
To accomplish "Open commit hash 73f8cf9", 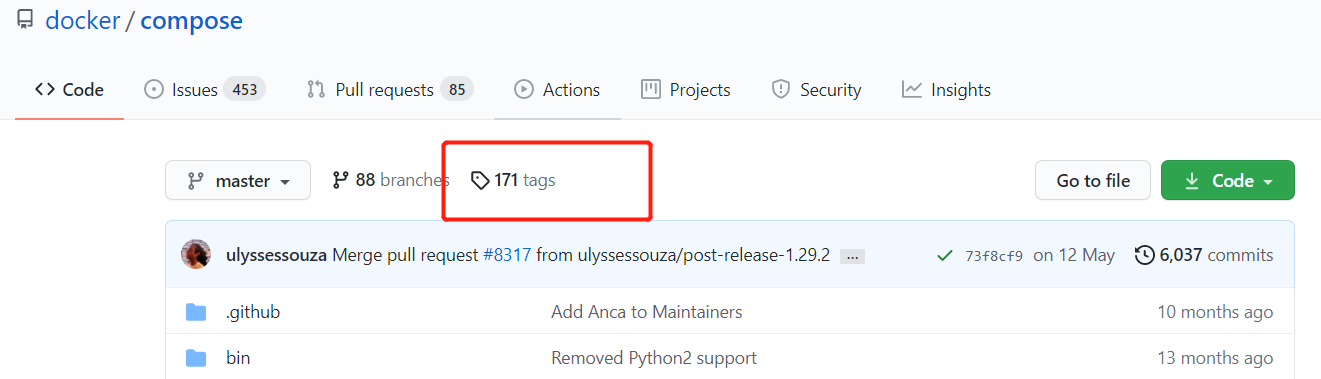I will click(994, 256).
